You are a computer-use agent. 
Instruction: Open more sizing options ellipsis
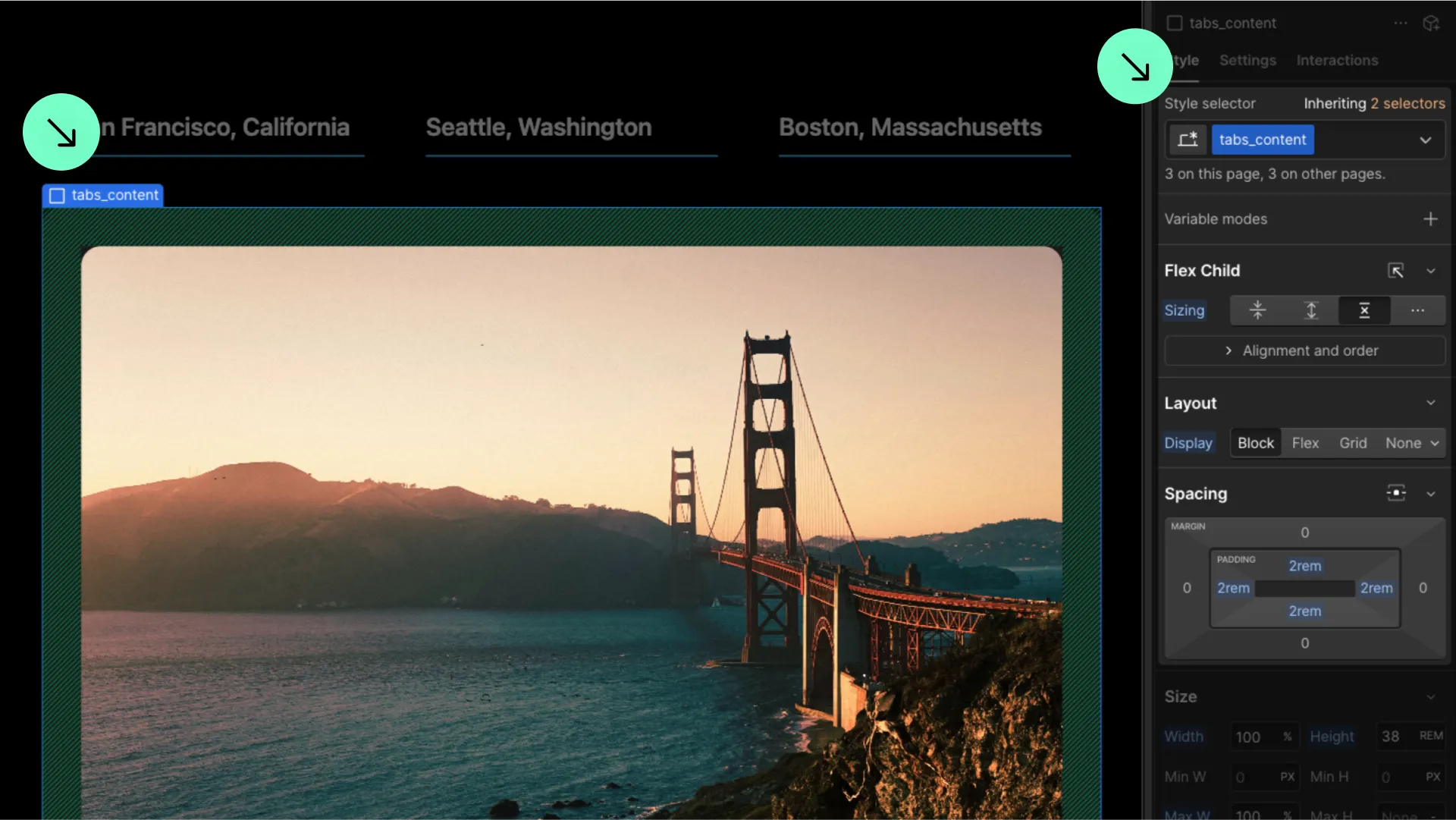coord(1417,310)
